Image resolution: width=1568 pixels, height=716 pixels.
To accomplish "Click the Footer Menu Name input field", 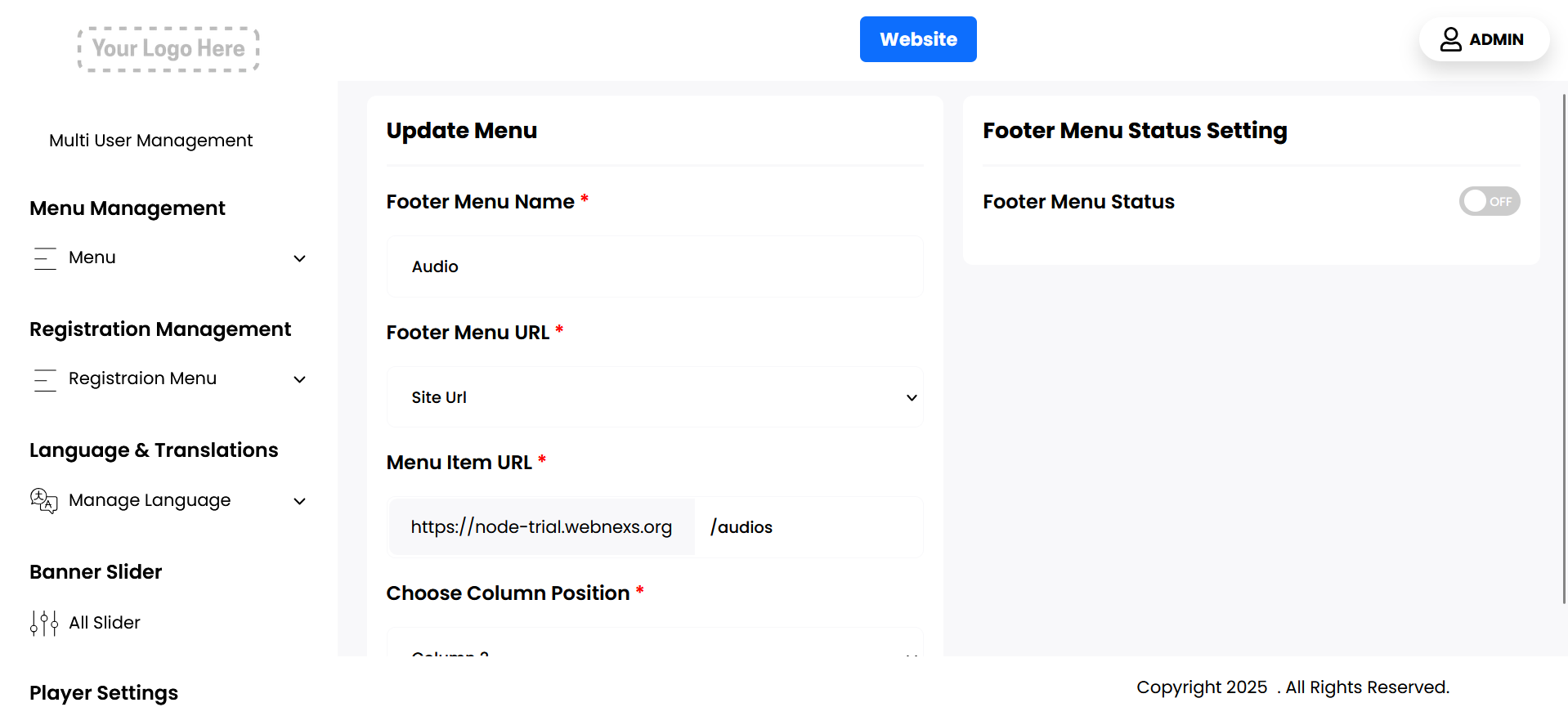I will [655, 266].
